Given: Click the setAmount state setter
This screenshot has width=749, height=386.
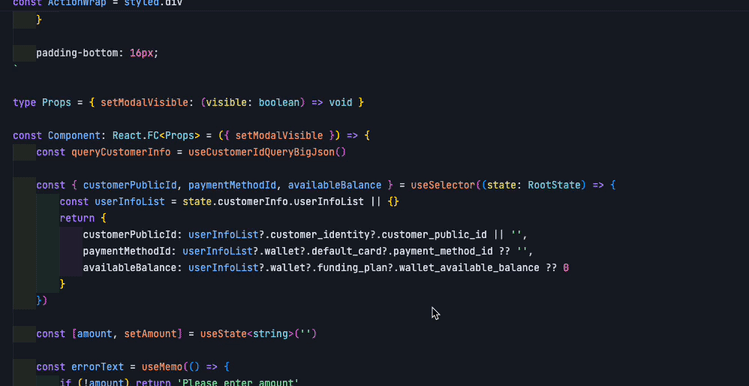Looking at the screenshot, I should click(150, 334).
